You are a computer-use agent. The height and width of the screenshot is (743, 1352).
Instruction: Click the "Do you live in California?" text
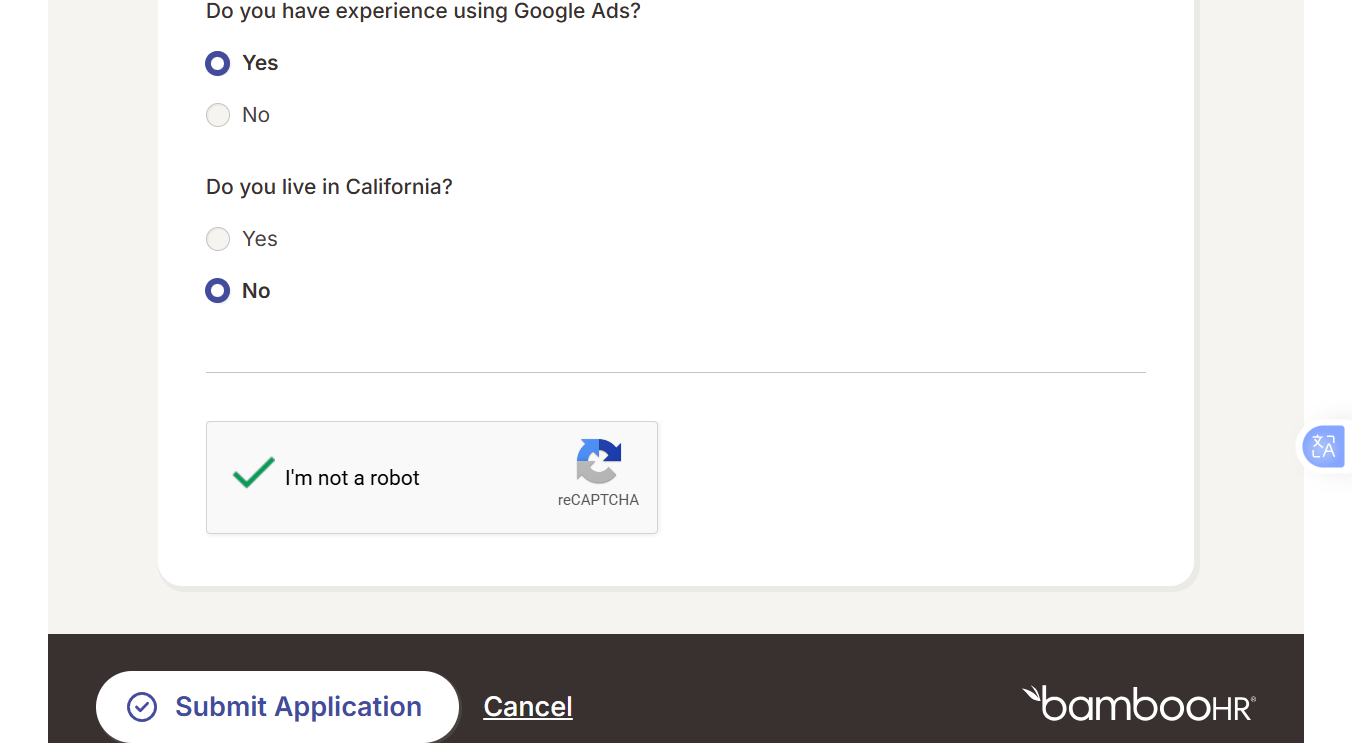329,187
